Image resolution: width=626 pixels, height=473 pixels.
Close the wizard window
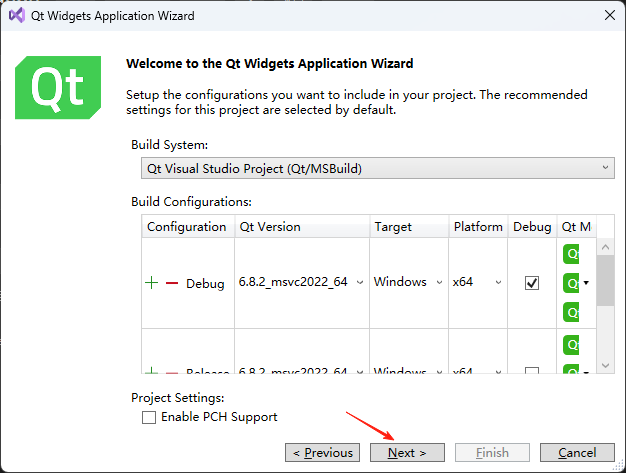click(x=610, y=15)
